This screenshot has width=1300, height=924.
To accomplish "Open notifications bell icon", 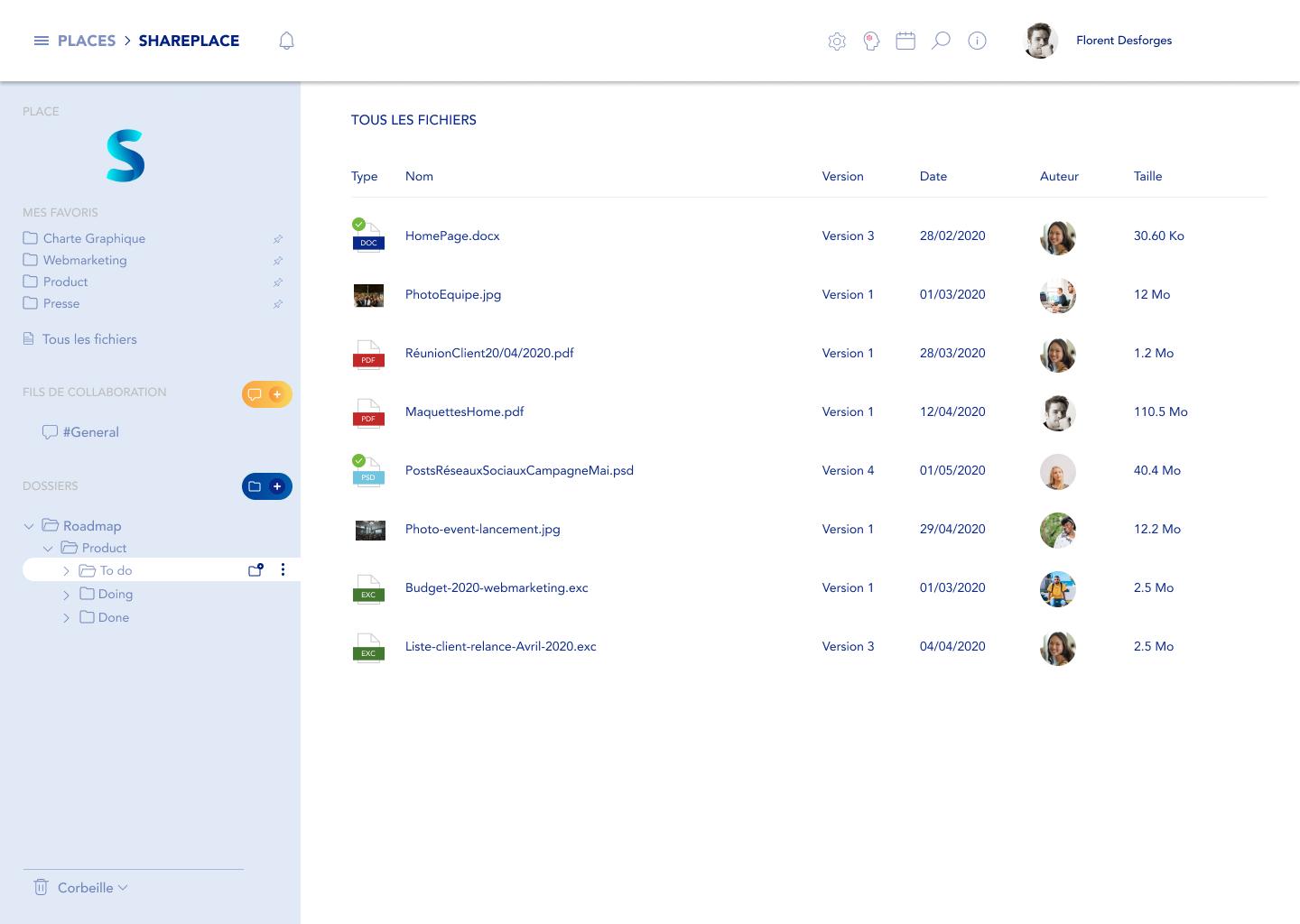I will 286,41.
